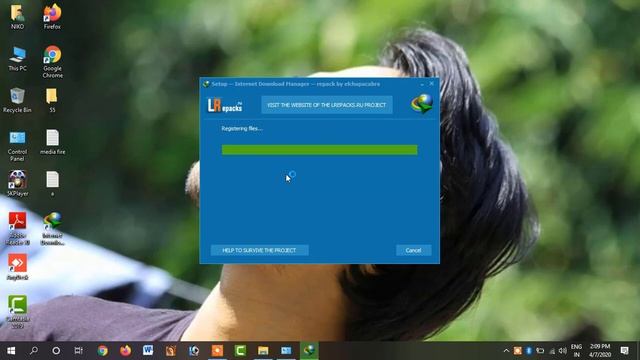This screenshot has height=360, width=640.
Task: Click the Cancel button in Setup
Action: [x=413, y=250]
